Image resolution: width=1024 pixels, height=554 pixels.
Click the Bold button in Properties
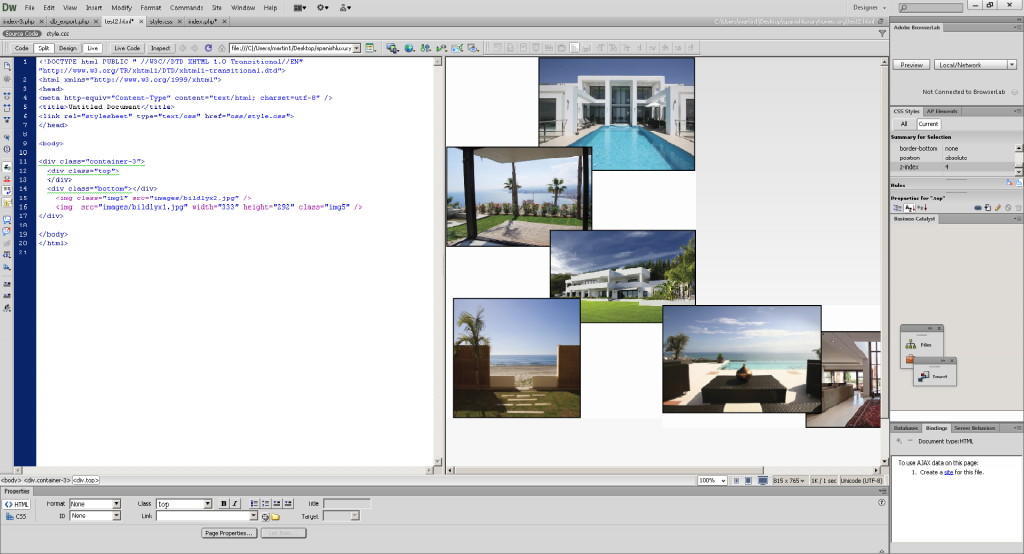pos(223,504)
